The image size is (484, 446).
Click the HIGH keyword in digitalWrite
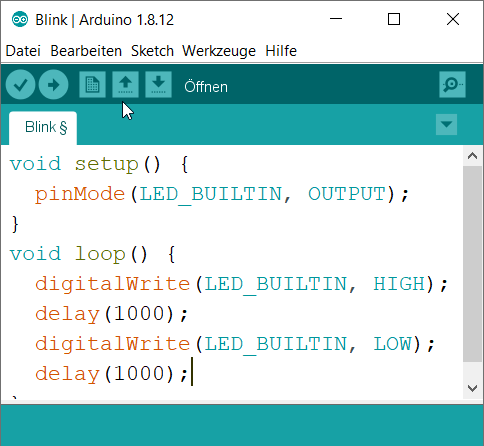tap(399, 284)
